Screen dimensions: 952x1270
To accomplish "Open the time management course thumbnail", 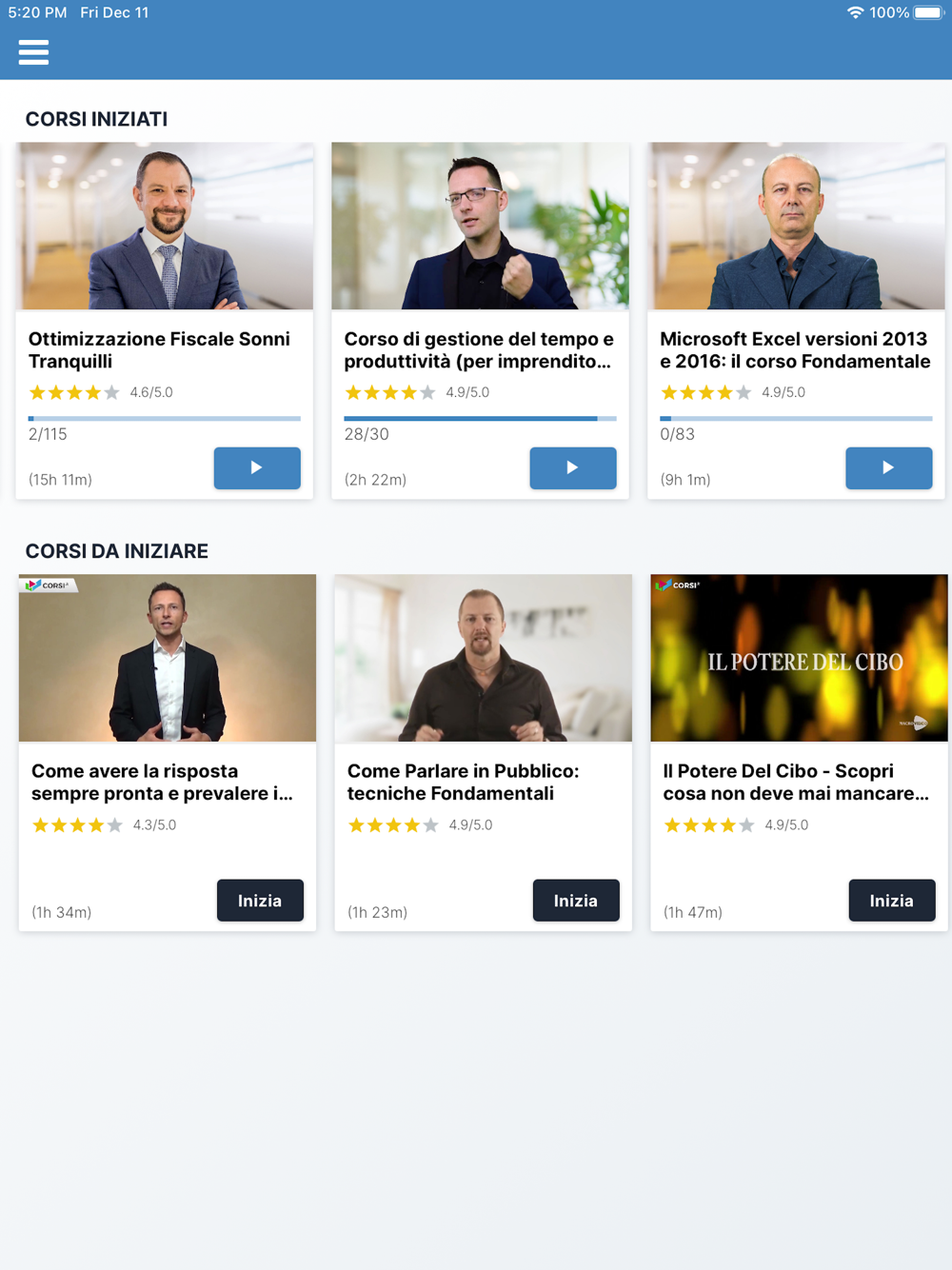I will tap(481, 226).
